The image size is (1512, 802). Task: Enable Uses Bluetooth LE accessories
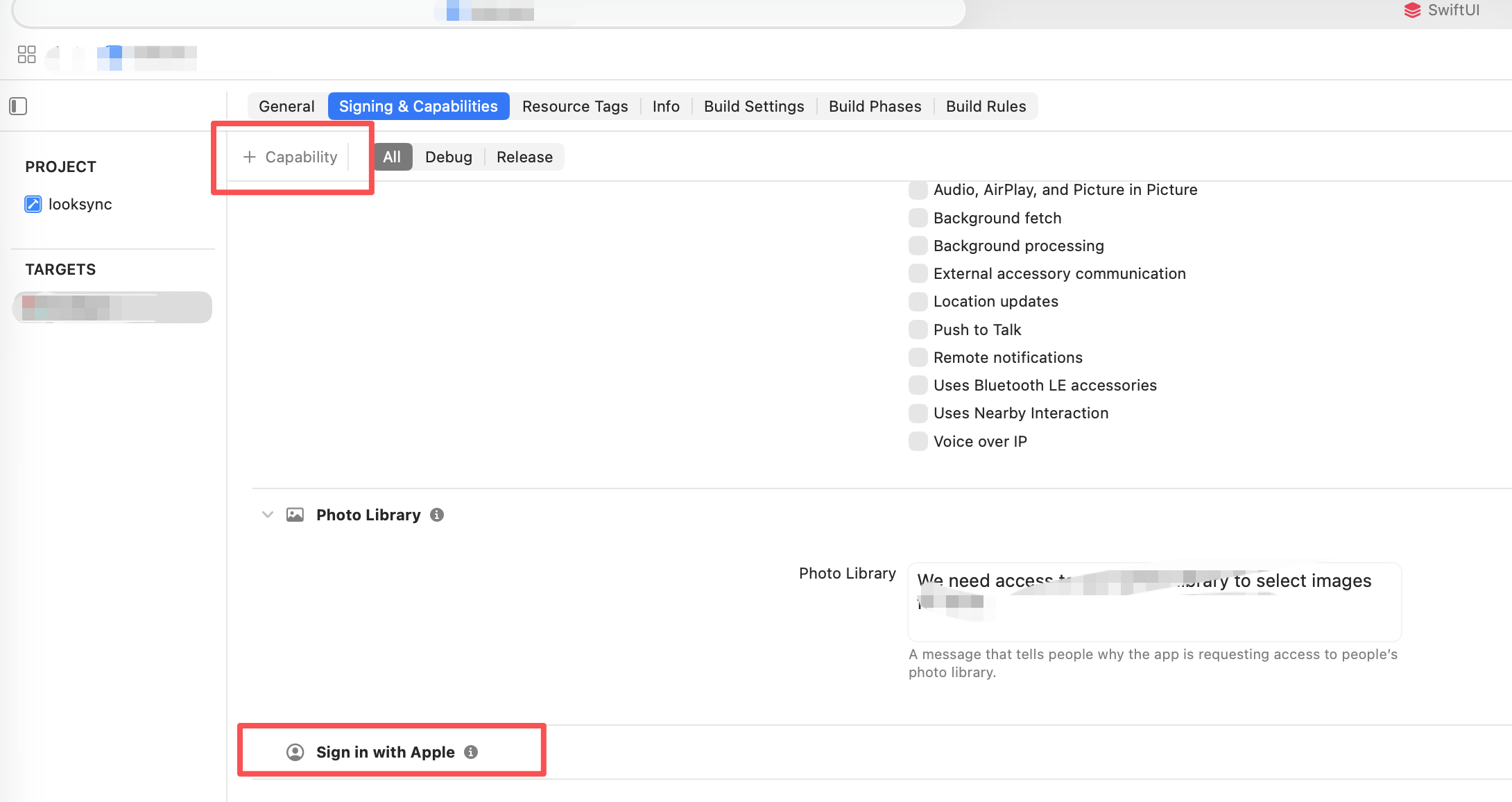point(918,385)
